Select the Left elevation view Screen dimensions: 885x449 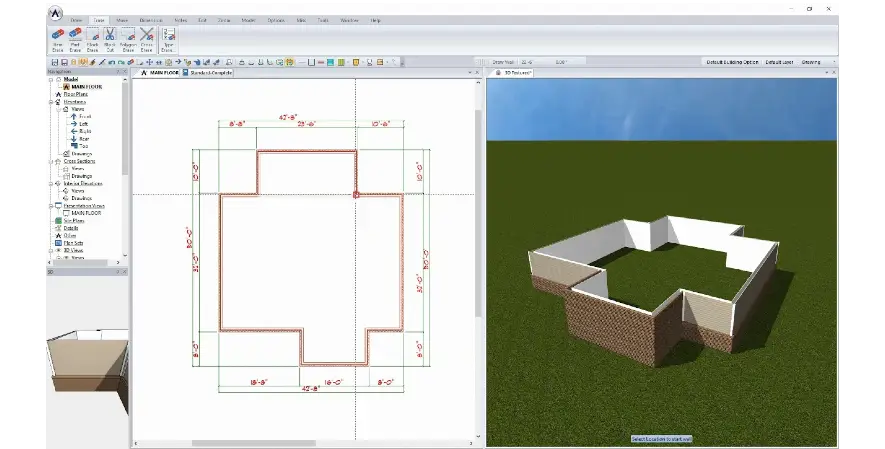(x=83, y=124)
